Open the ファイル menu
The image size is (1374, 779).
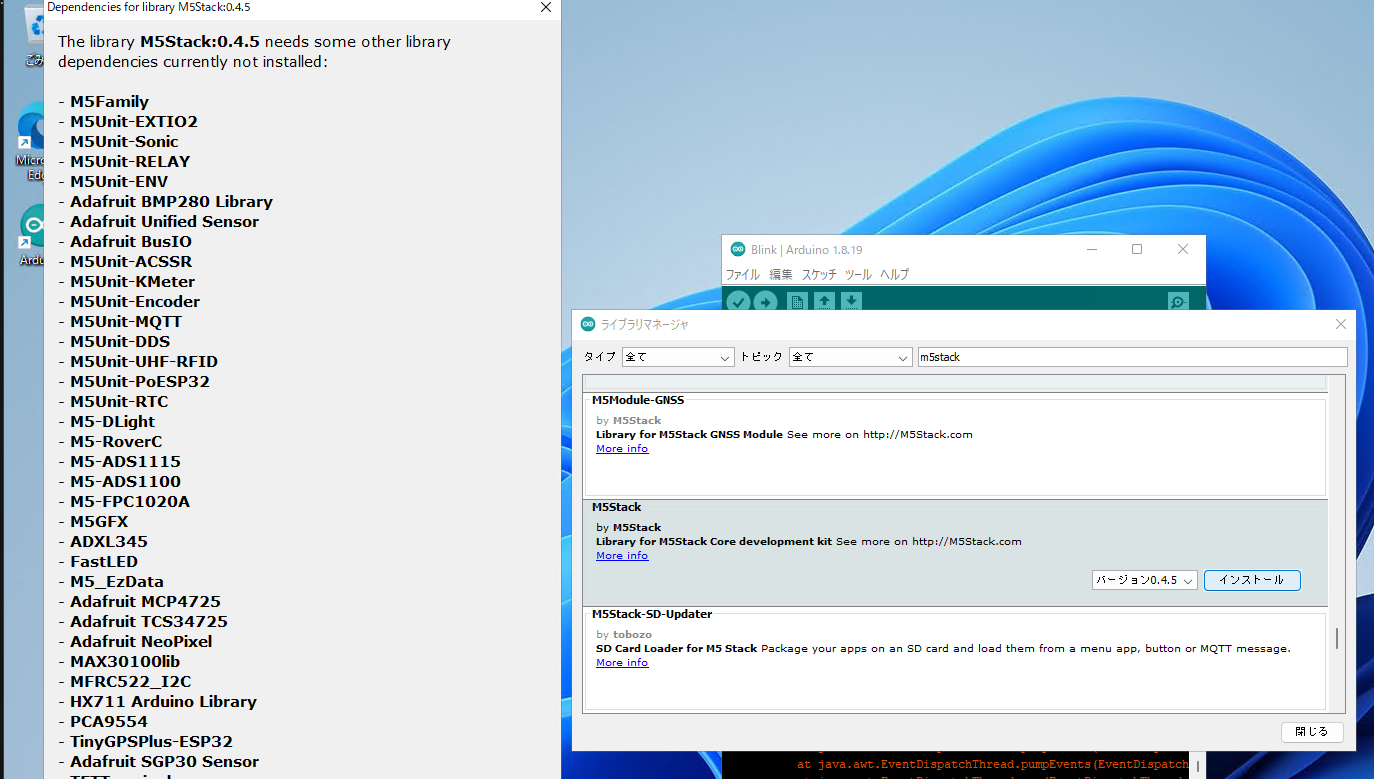pos(742,274)
